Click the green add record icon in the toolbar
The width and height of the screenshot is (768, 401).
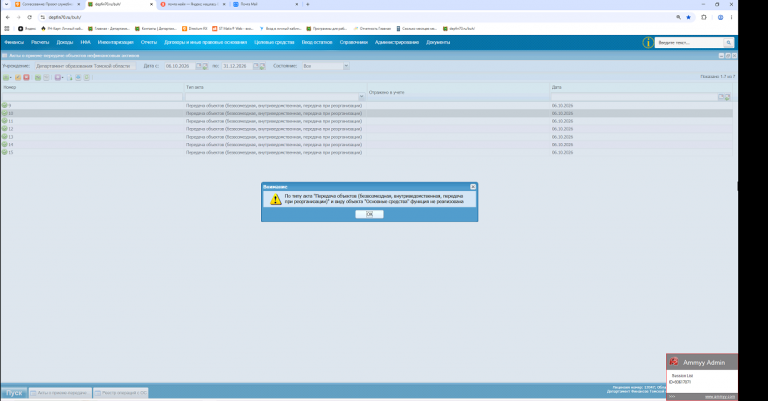point(6,77)
